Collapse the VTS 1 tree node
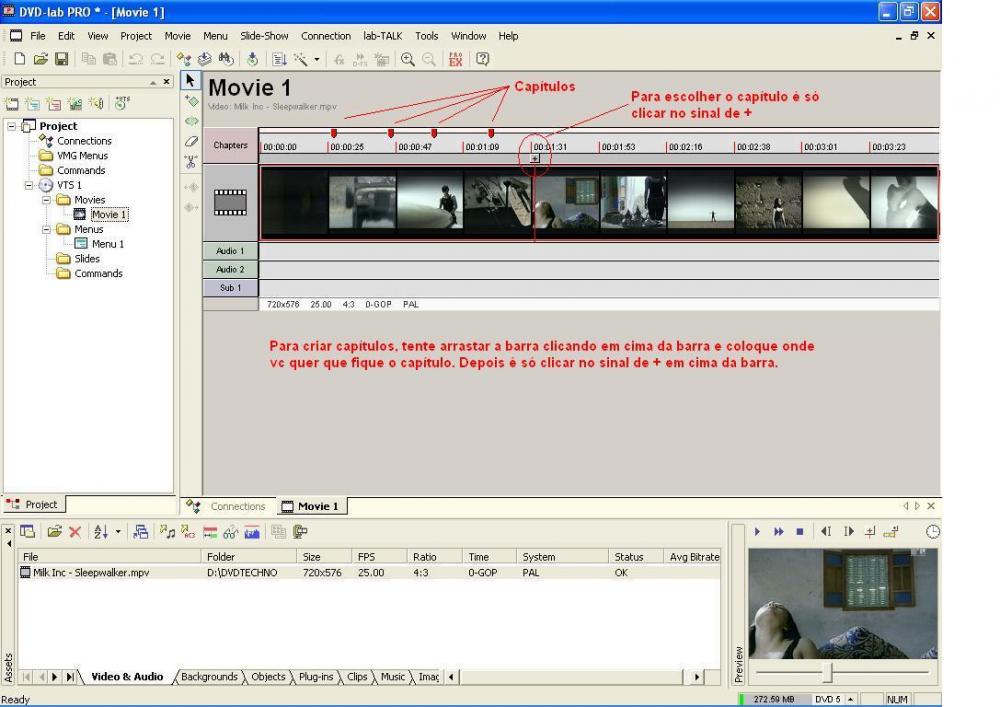Image resolution: width=1000 pixels, height=707 pixels. pos(30,185)
